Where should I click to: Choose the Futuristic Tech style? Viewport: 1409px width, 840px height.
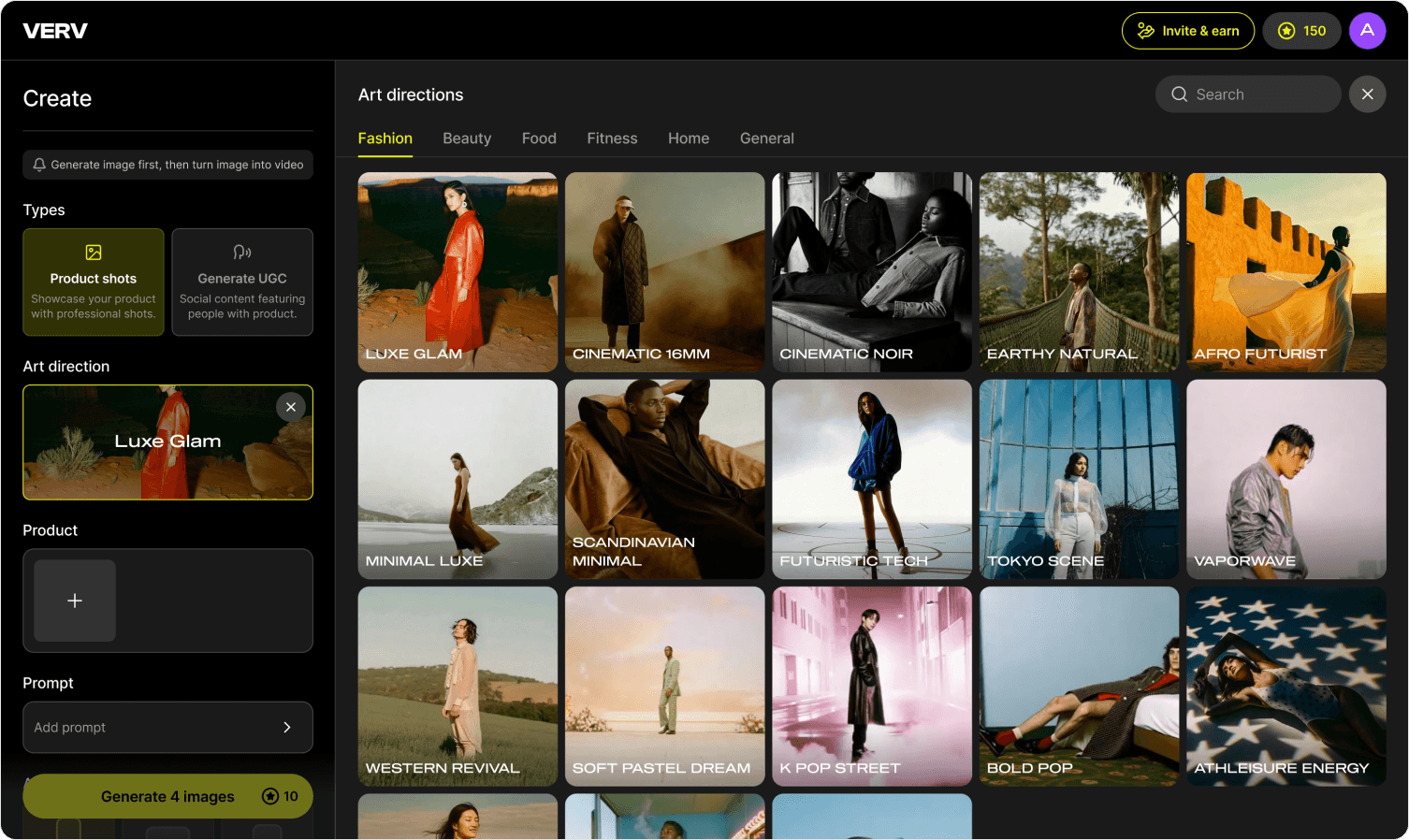point(872,479)
